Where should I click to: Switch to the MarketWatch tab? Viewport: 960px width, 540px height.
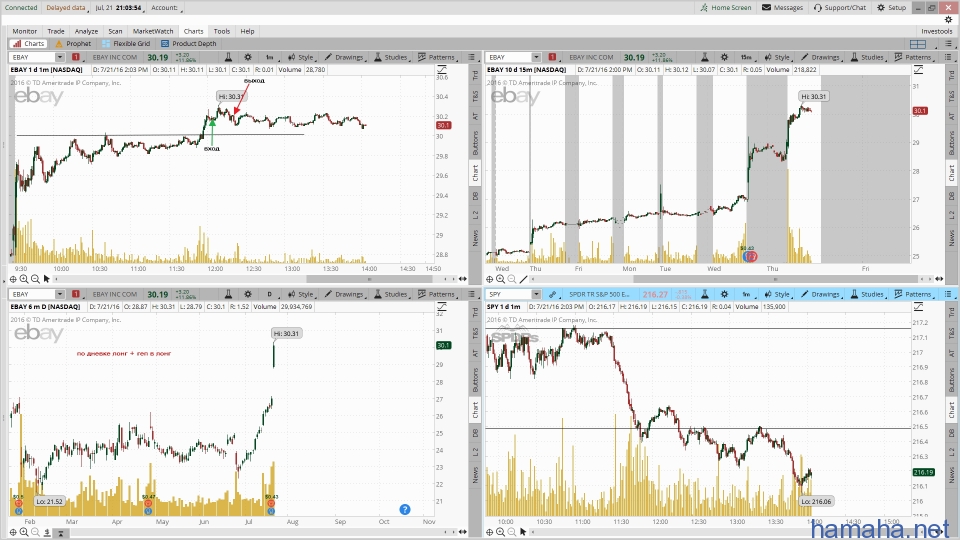pyautogui.click(x=153, y=31)
